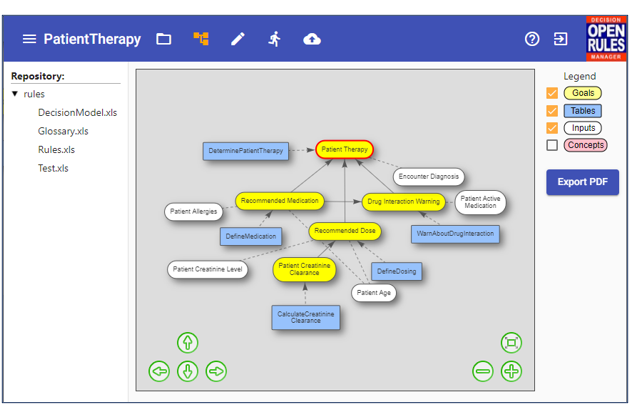Enable the Concepts legend checkbox
631x405 pixels.
[553, 145]
